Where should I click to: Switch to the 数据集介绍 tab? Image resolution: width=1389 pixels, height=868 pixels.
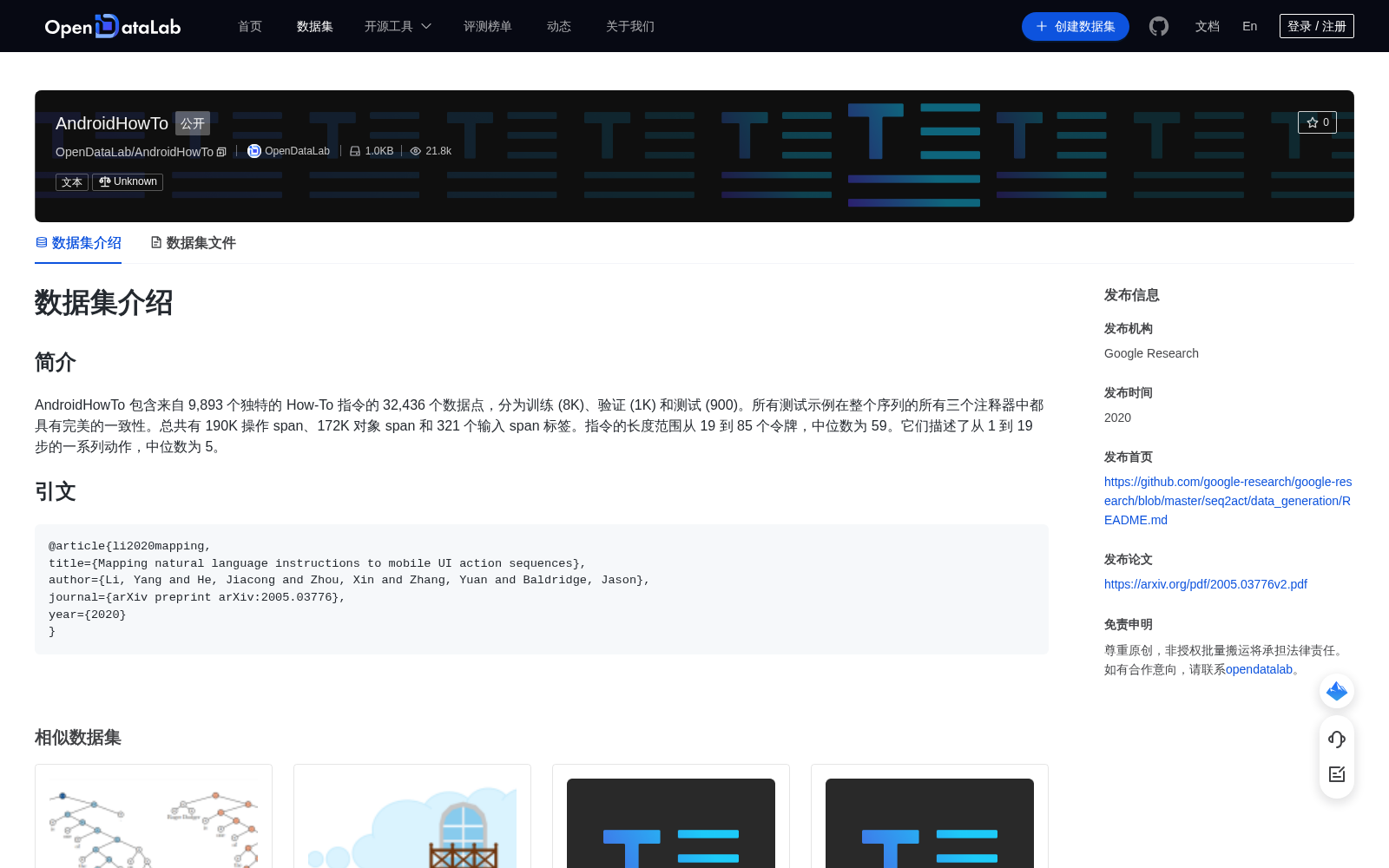click(78, 243)
